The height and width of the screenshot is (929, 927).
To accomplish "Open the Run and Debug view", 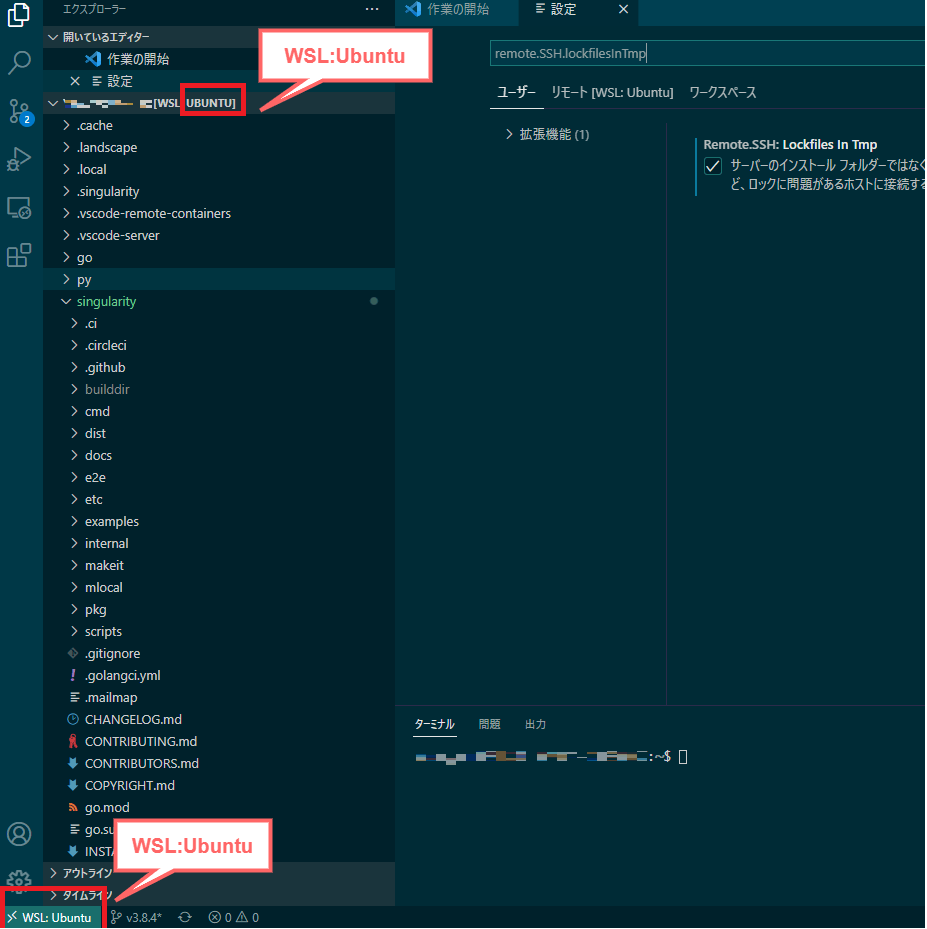I will click(19, 159).
